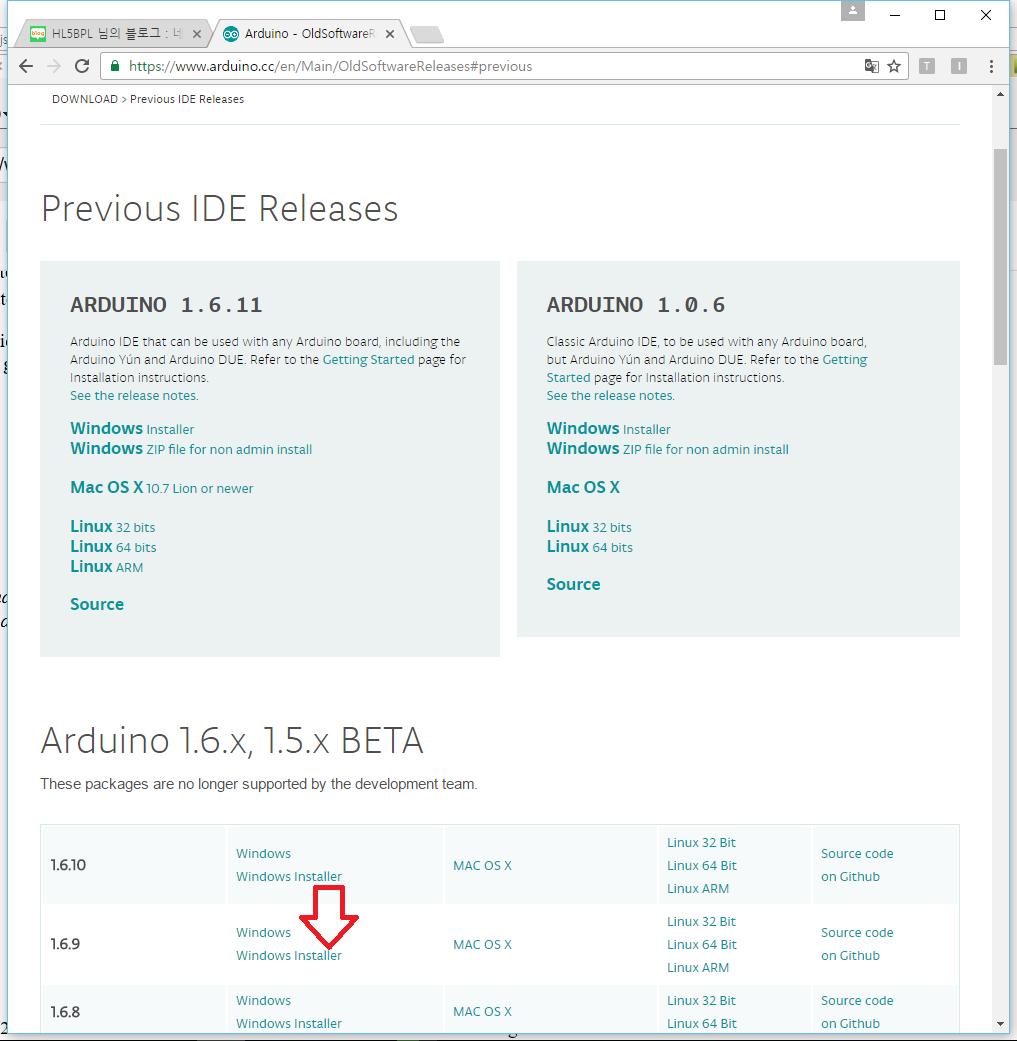The width and height of the screenshot is (1017, 1041).
Task: See the release notes for Arduino 1.0.6
Action: 611,395
